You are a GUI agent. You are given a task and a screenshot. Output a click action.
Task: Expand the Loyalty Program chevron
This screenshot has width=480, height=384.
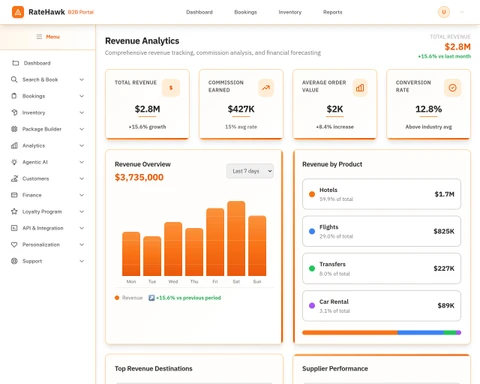(82, 211)
